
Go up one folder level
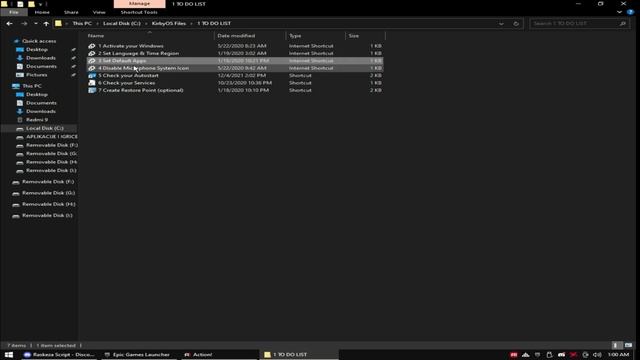pyautogui.click(x=46, y=24)
